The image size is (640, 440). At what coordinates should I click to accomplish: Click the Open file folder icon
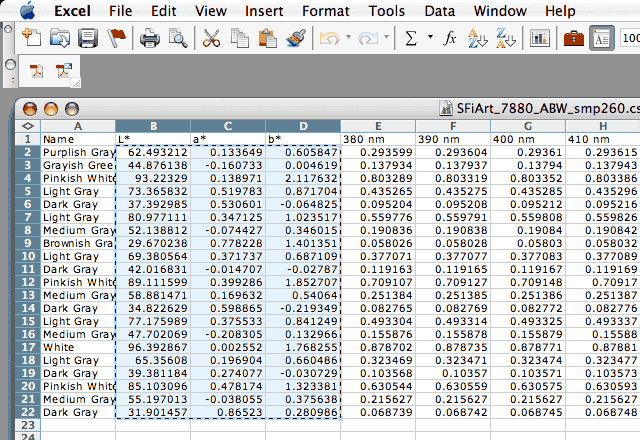[x=60, y=38]
